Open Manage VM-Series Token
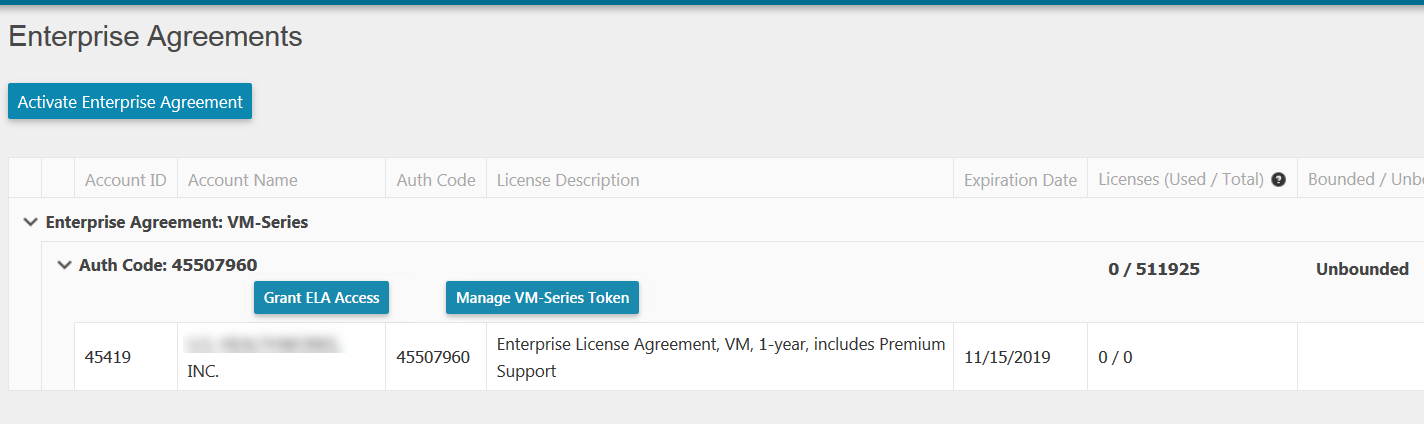The height and width of the screenshot is (424, 1424). pyautogui.click(x=542, y=298)
